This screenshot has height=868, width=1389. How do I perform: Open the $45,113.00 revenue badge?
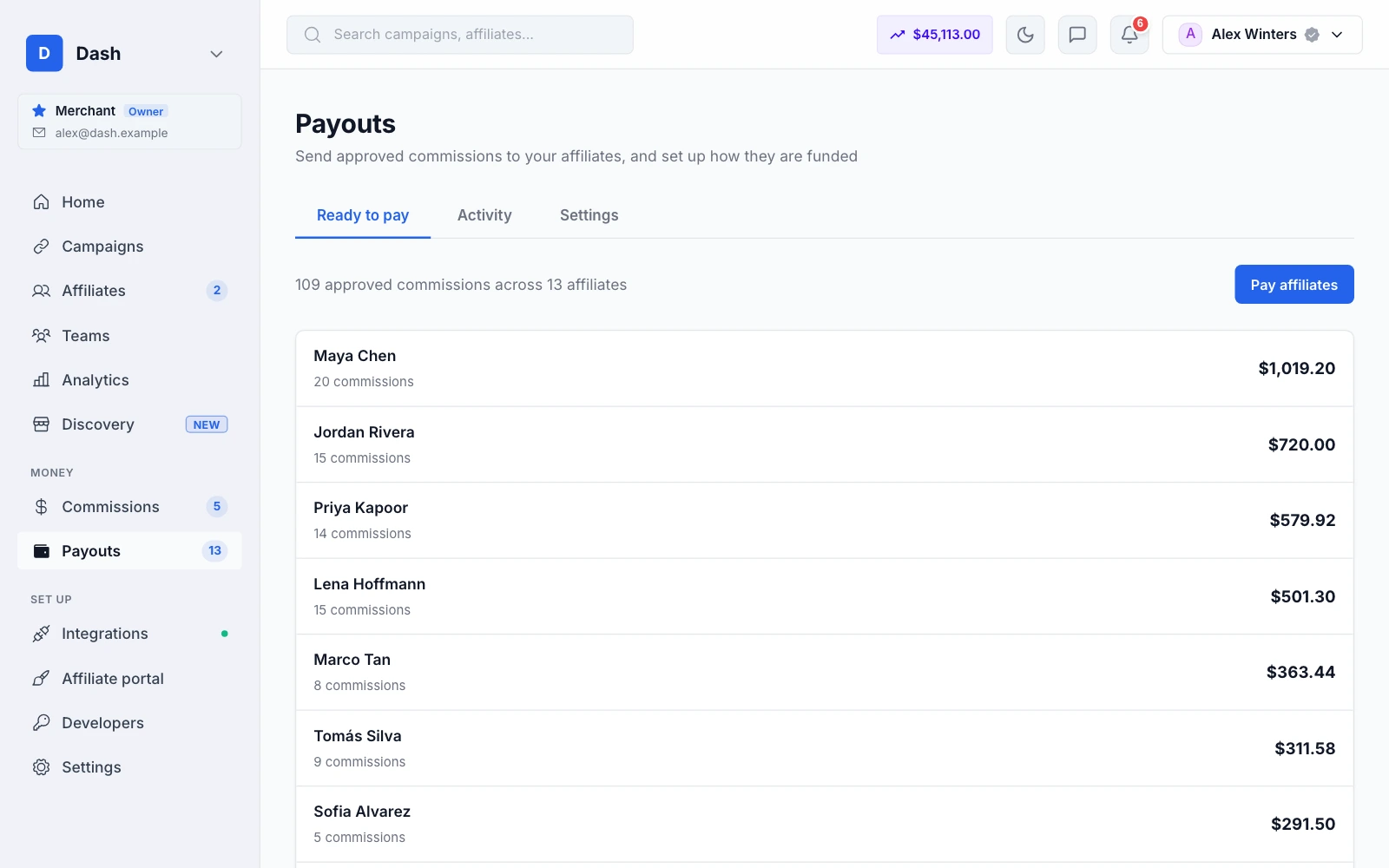click(x=934, y=35)
